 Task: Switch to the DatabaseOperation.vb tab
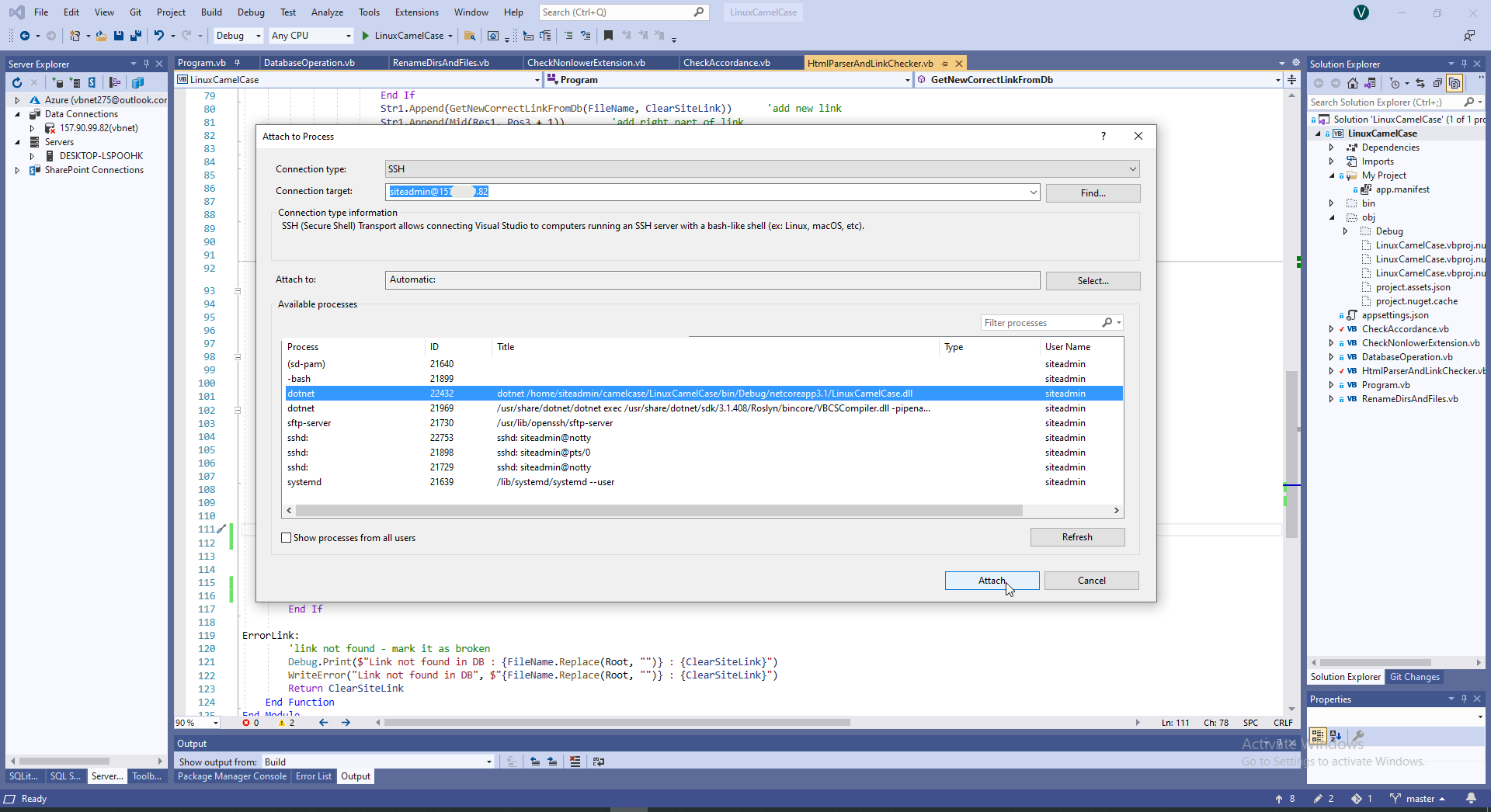tap(309, 63)
